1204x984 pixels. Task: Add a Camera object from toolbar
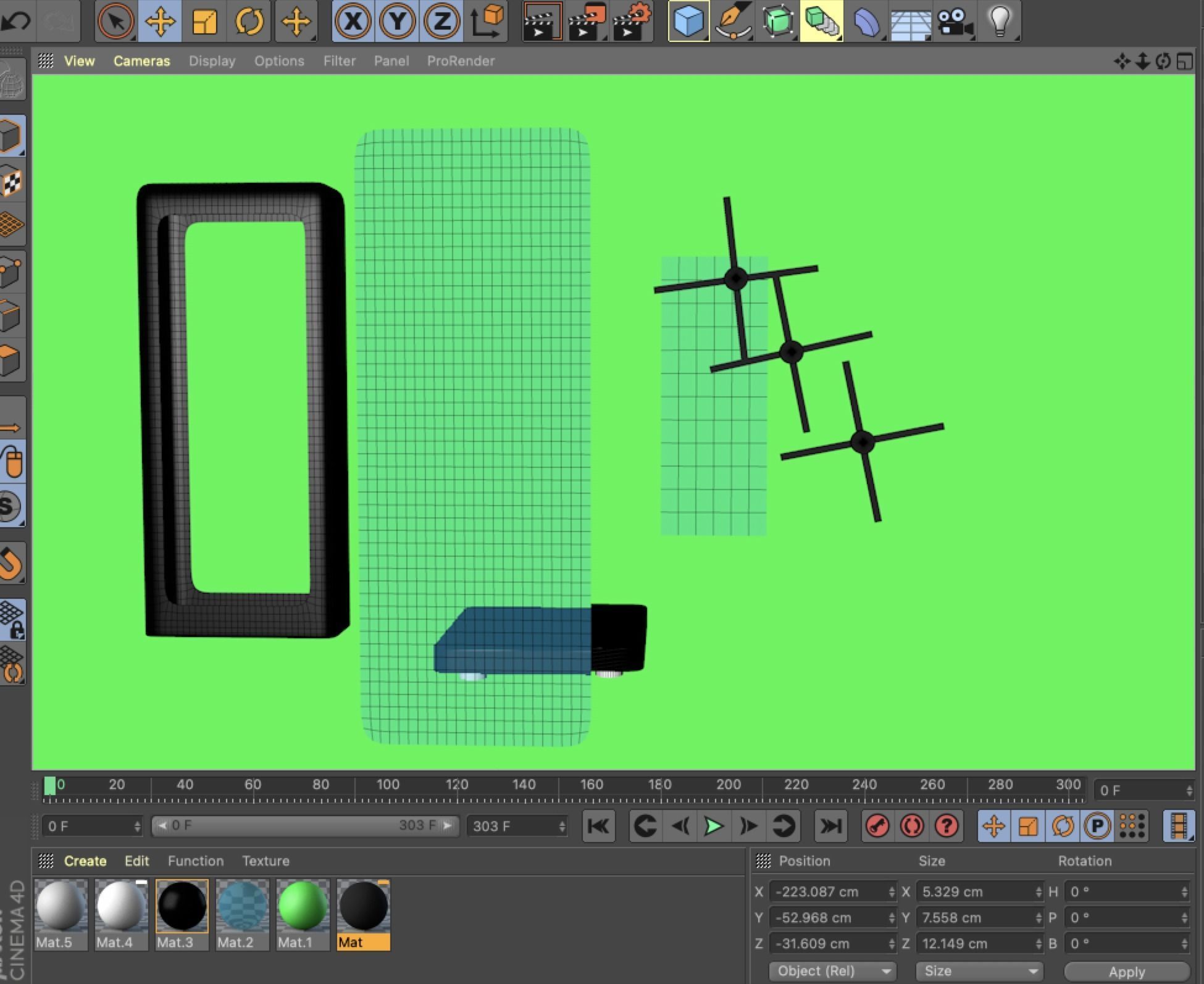pyautogui.click(x=954, y=21)
